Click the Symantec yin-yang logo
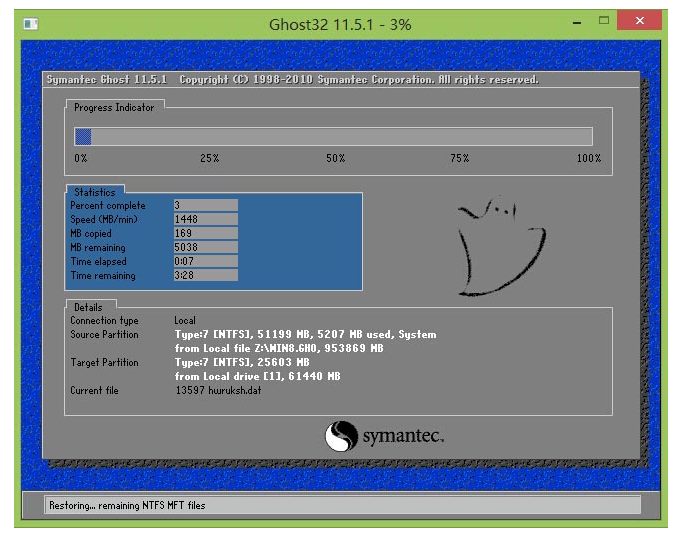 coord(341,436)
